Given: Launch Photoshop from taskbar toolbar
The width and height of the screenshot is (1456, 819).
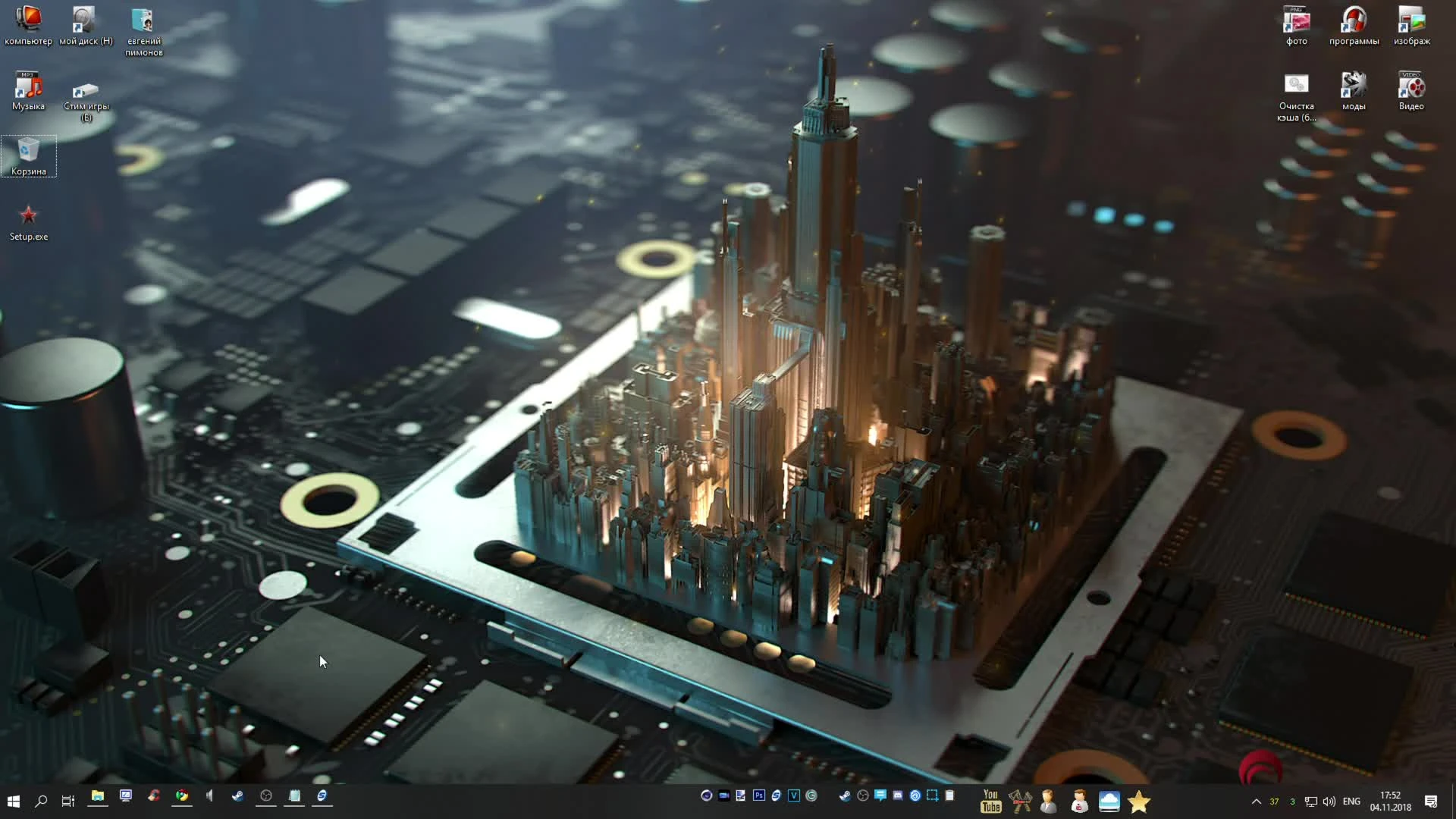Looking at the screenshot, I should (x=759, y=795).
